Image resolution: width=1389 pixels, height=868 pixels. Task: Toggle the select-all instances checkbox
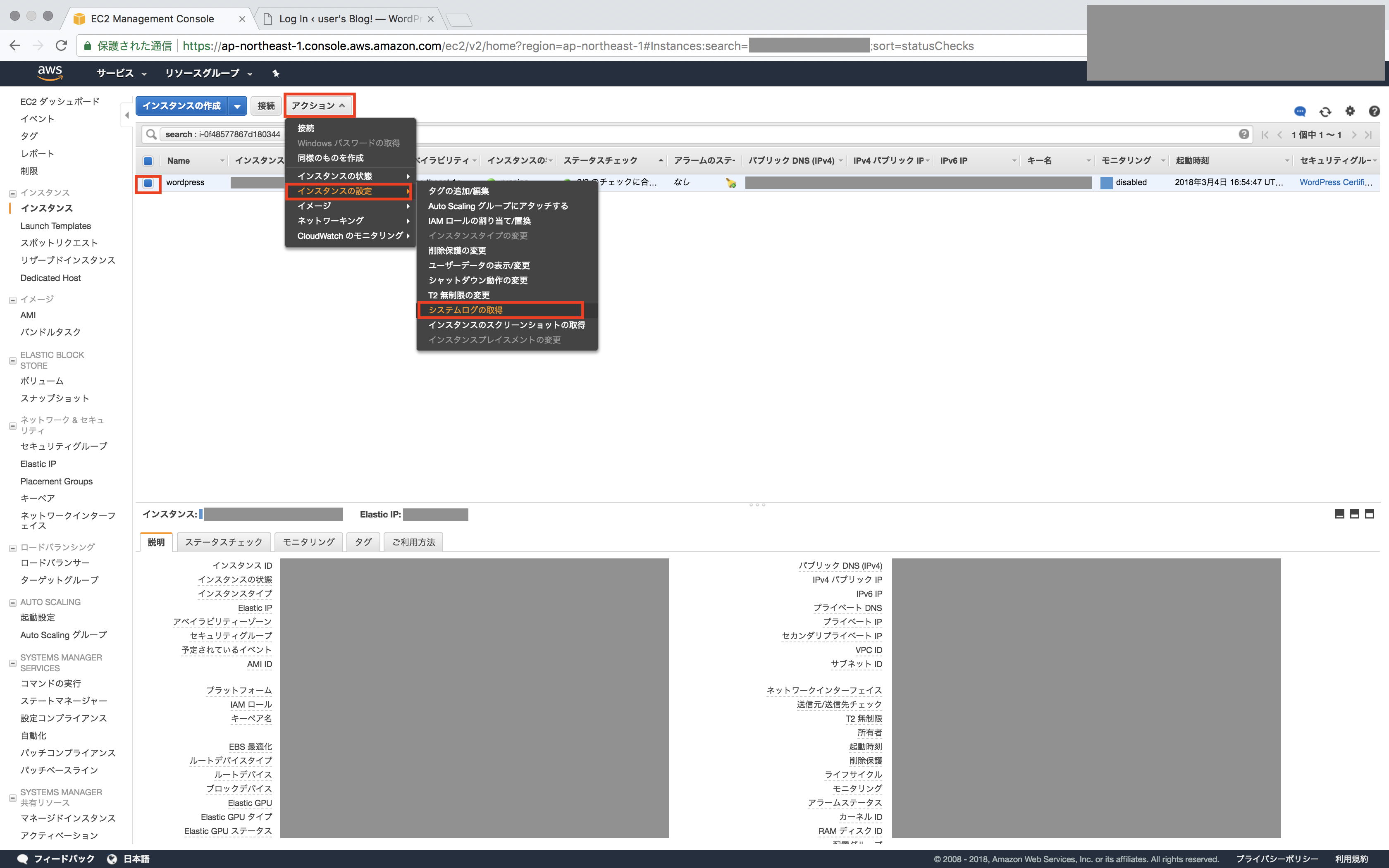pos(148,161)
